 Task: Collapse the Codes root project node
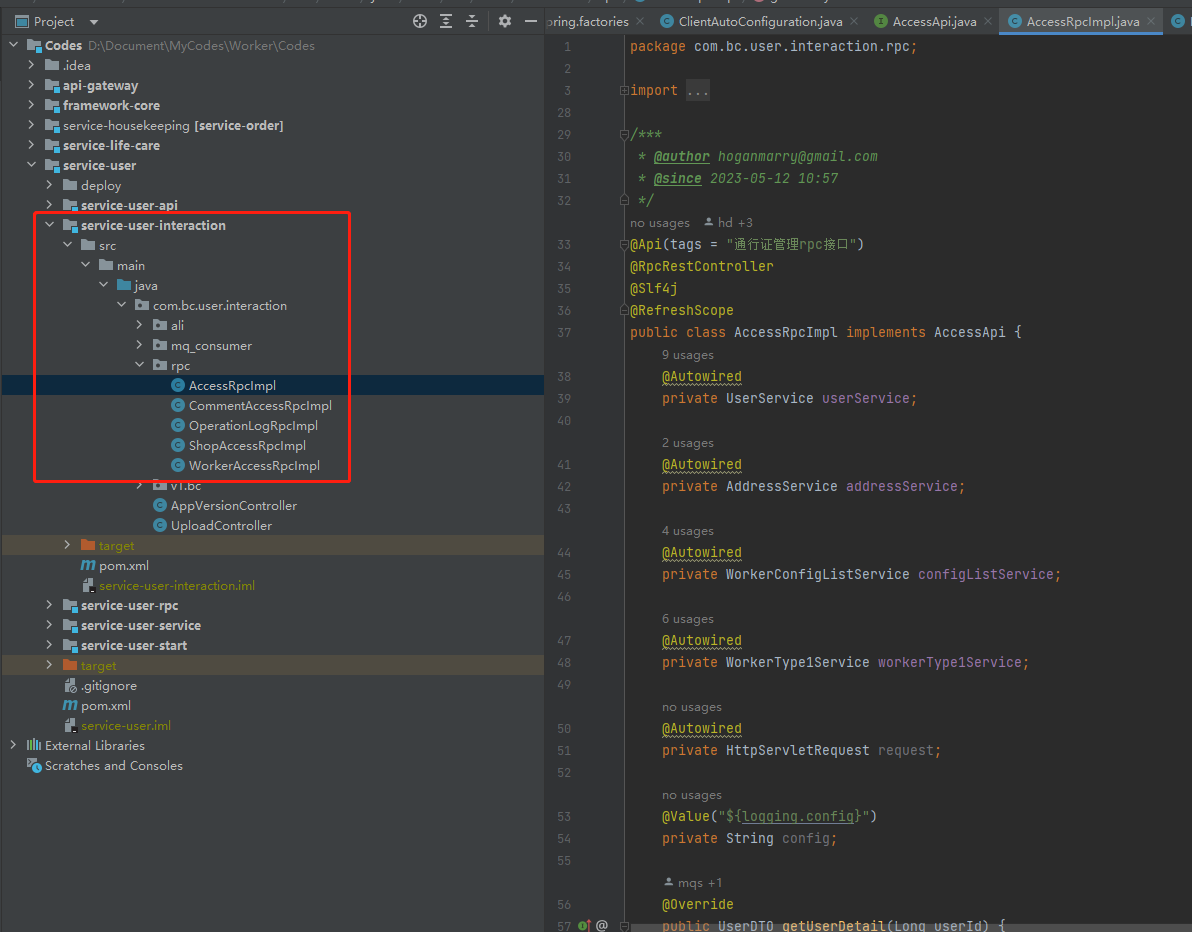pyautogui.click(x=14, y=45)
